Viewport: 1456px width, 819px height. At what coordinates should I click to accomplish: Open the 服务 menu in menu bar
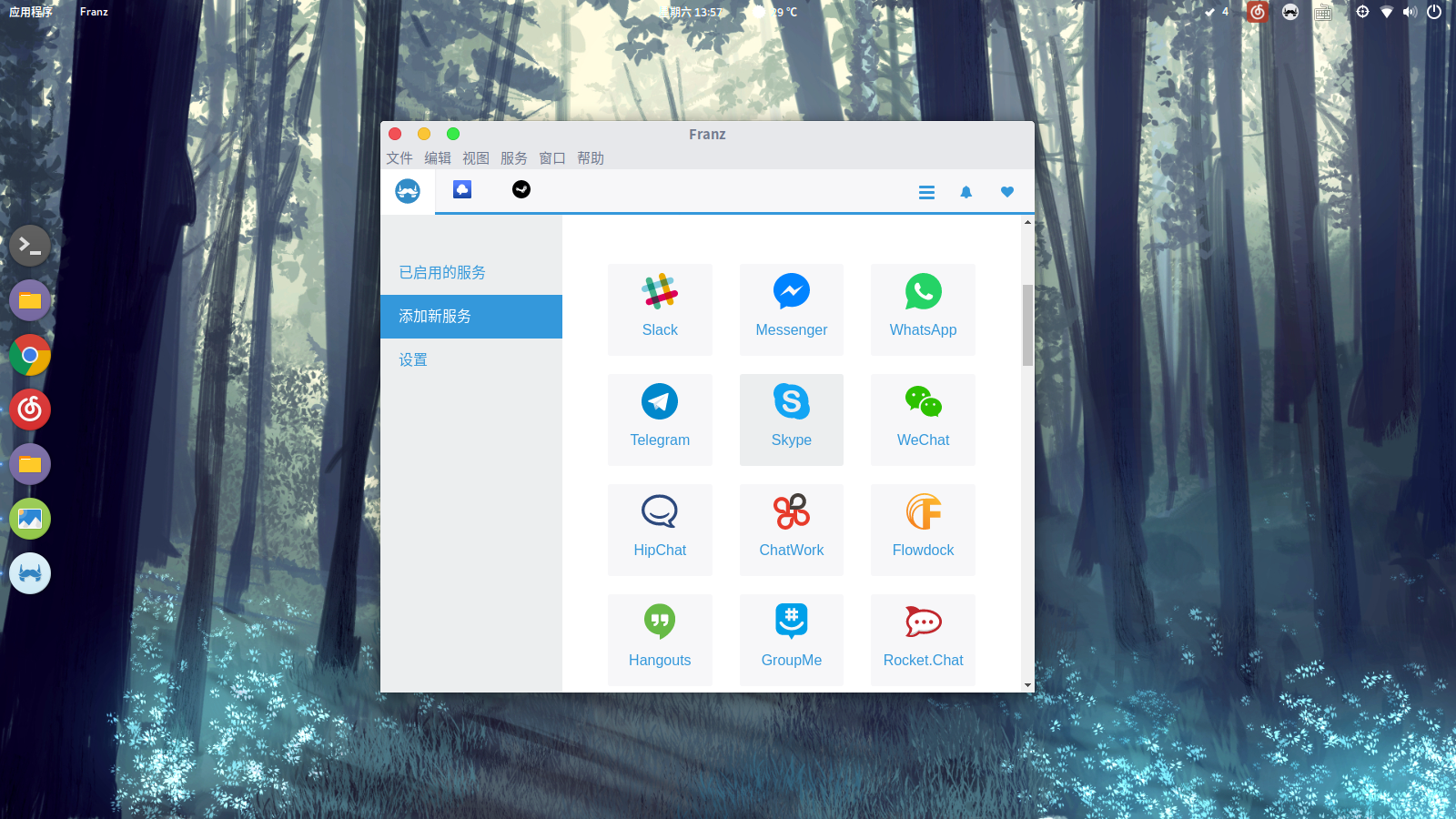pyautogui.click(x=513, y=158)
